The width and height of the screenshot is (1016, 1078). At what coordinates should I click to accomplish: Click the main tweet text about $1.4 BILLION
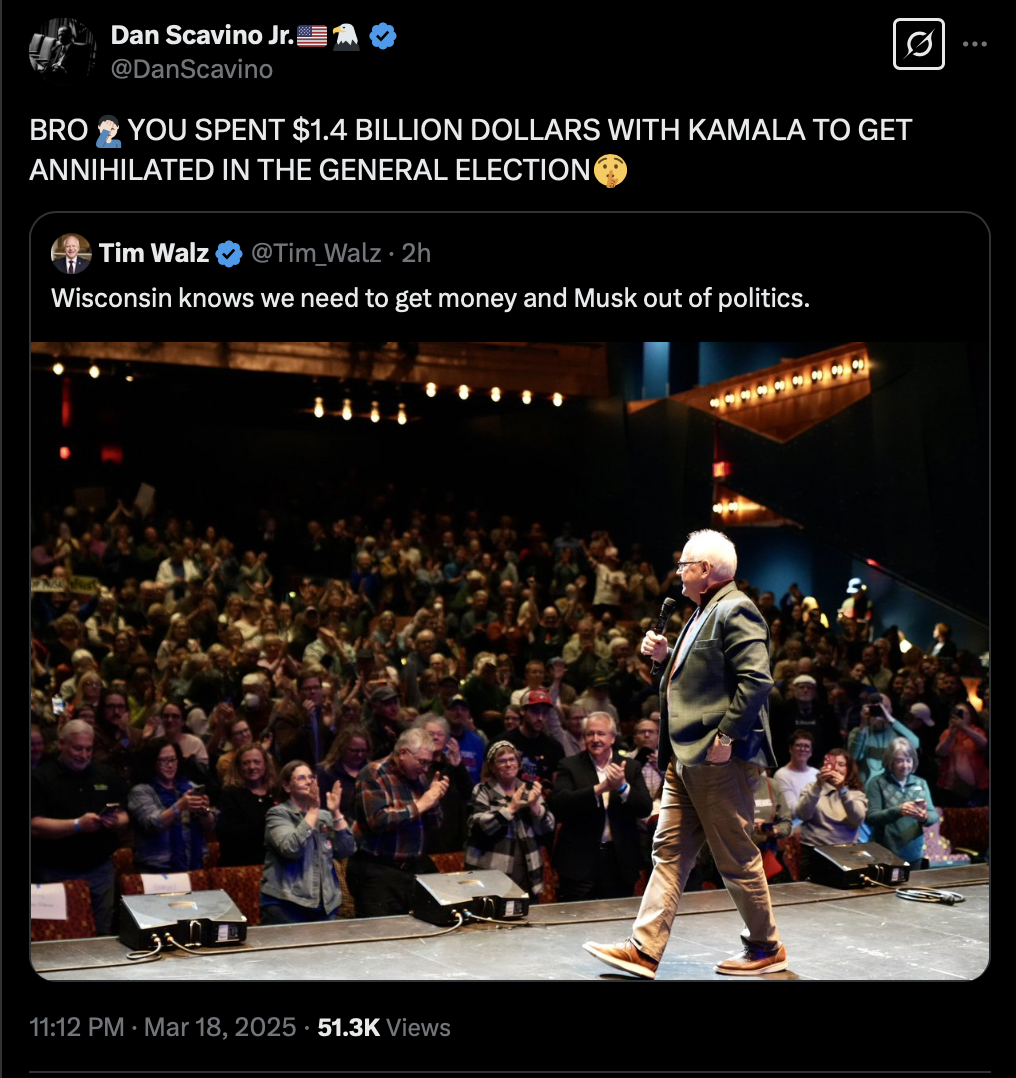click(x=470, y=150)
